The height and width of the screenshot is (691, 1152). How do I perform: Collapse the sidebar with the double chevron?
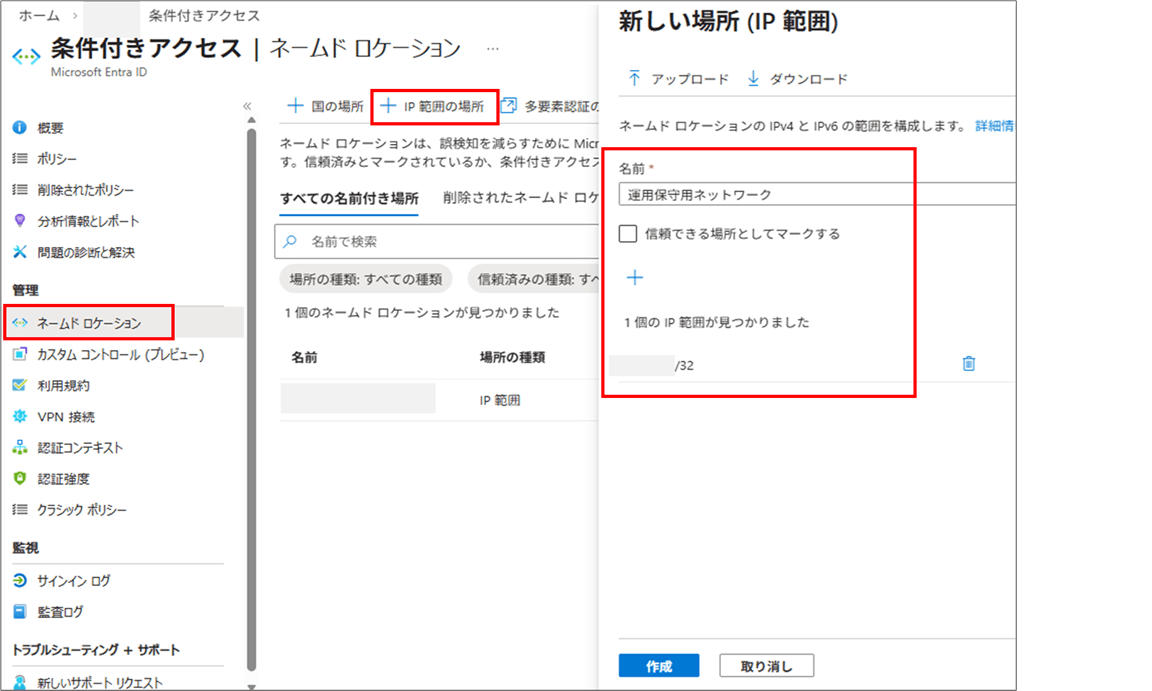pyautogui.click(x=247, y=106)
